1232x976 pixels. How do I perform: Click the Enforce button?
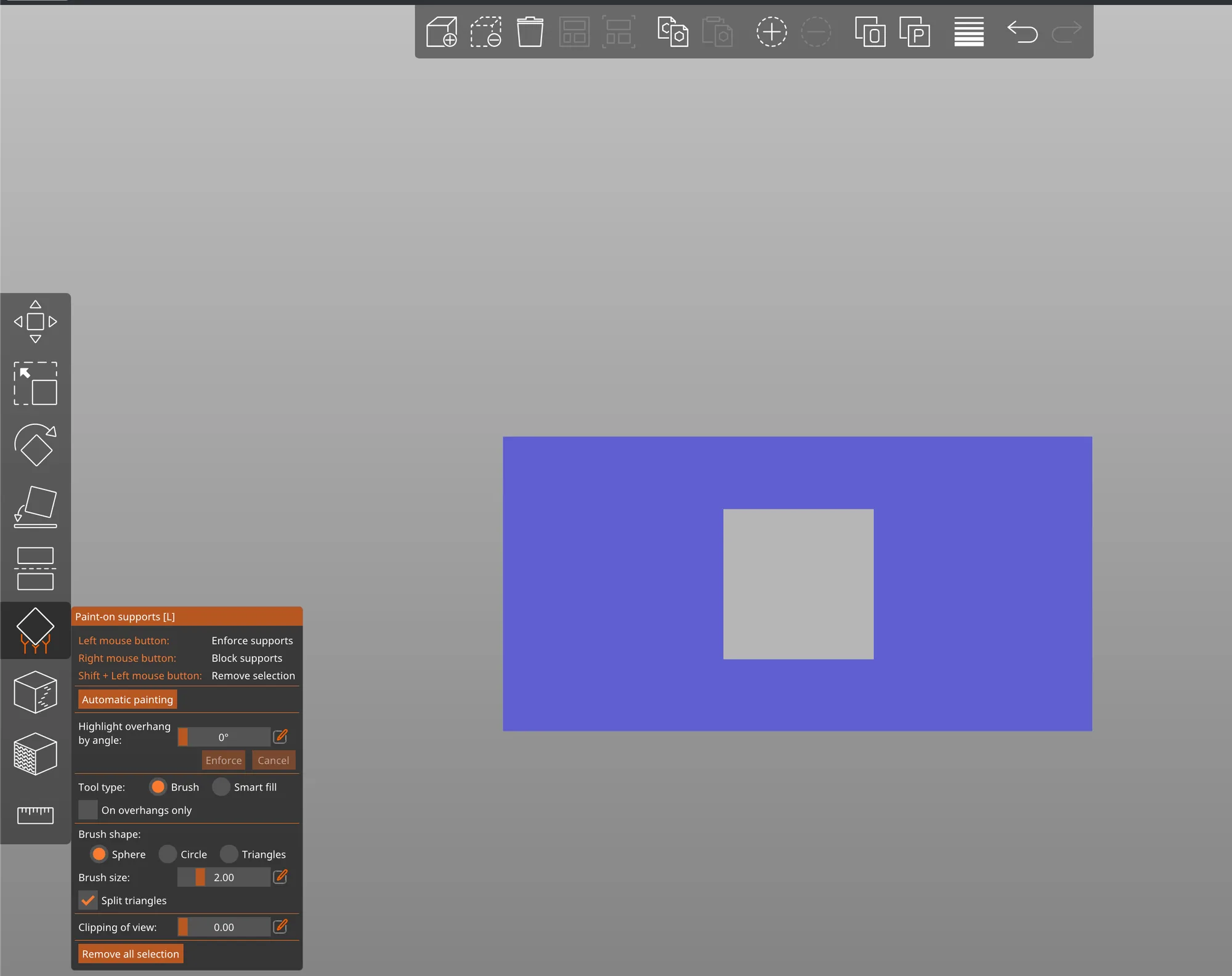[x=224, y=760]
